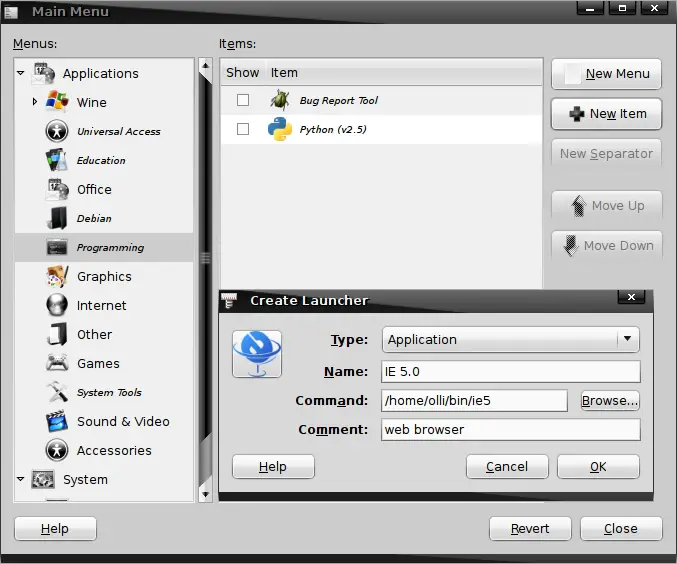The height and width of the screenshot is (564, 677).
Task: Click the Internet globe icon
Action: tap(57, 305)
